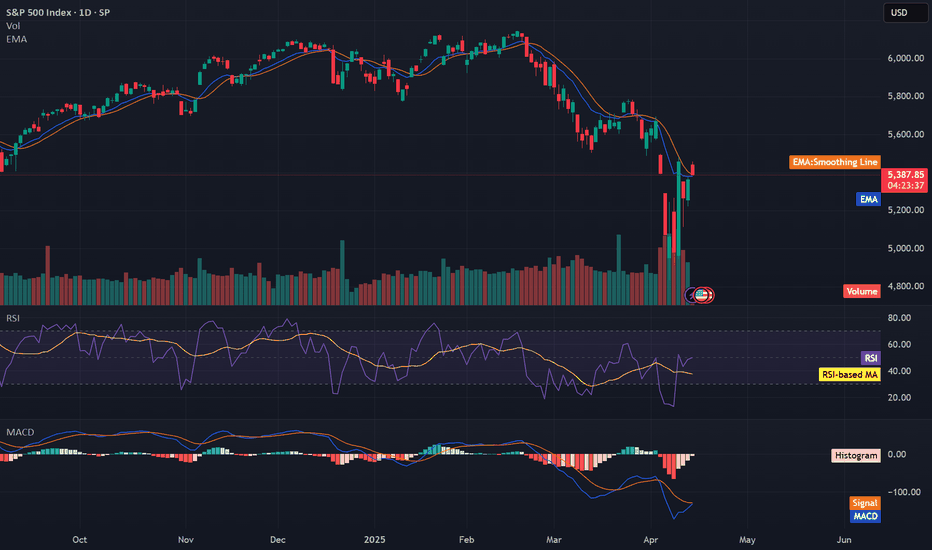Click the 6,000.00 price scale value
Viewport: 932px width, 550px height.
(x=906, y=58)
